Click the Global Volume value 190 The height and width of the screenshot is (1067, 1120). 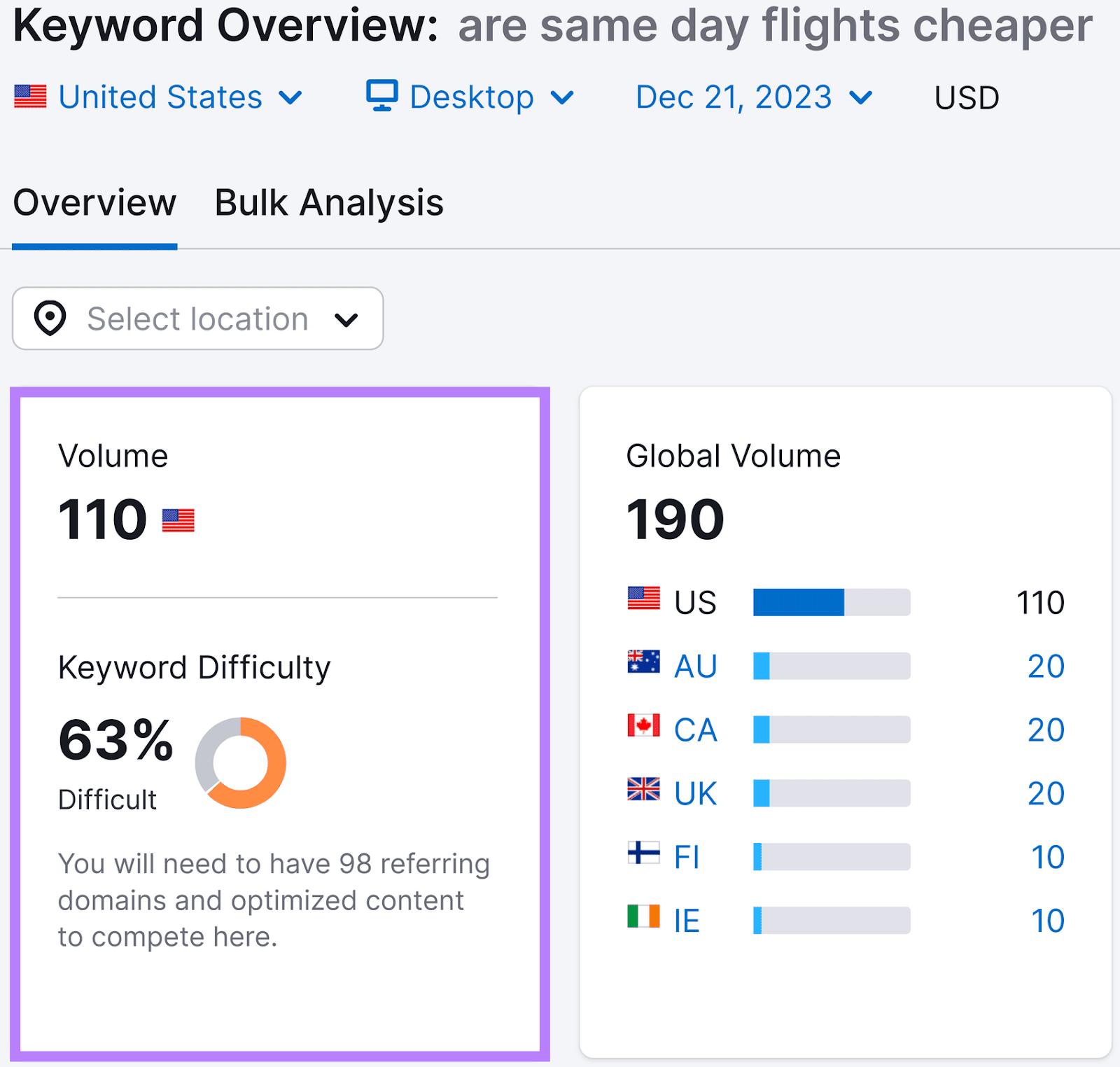point(675,519)
